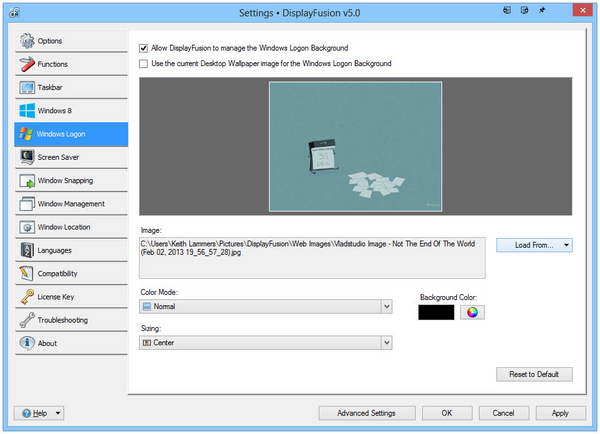This screenshot has height=434, width=600.
Task: Click the Image file path field
Action: pos(312,258)
